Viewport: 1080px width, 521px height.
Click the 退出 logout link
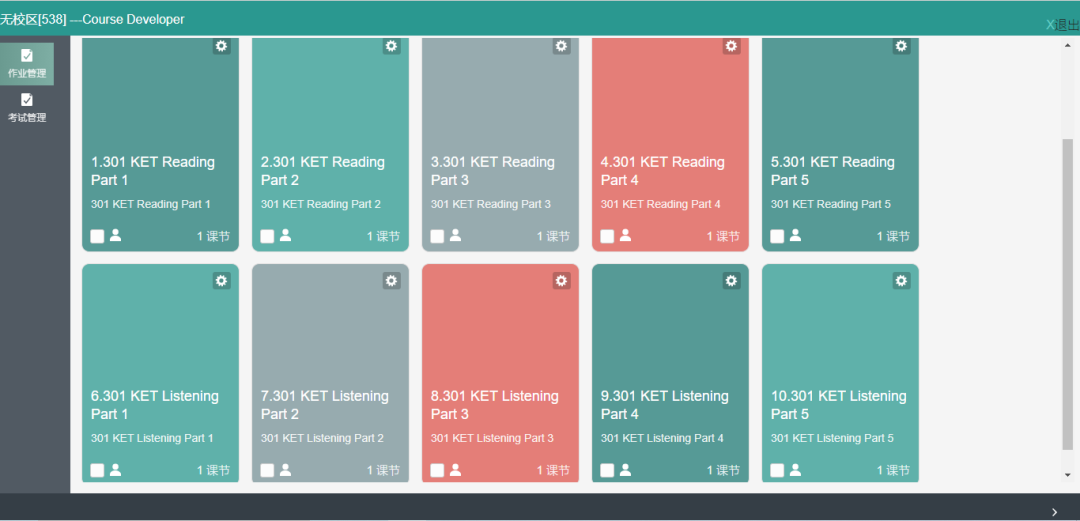[x=1063, y=25]
